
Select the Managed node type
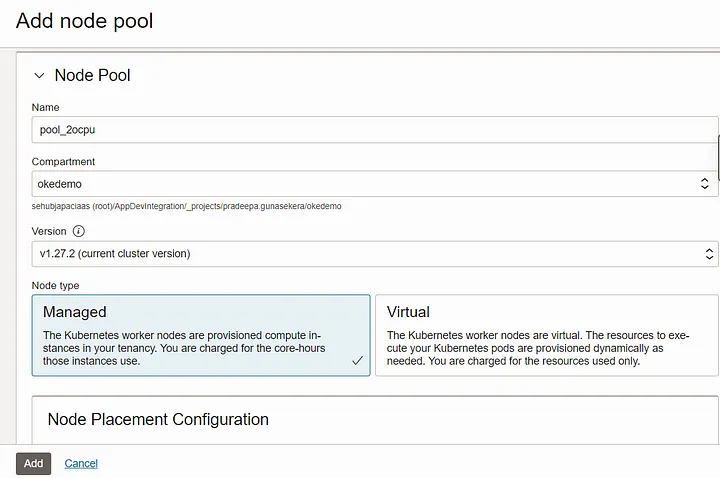click(201, 335)
